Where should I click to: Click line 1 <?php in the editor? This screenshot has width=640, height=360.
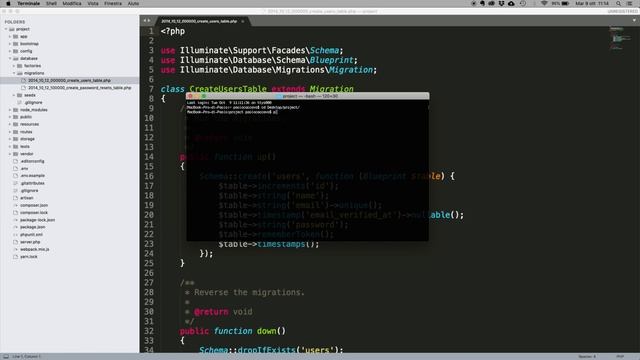pyautogui.click(x=173, y=31)
